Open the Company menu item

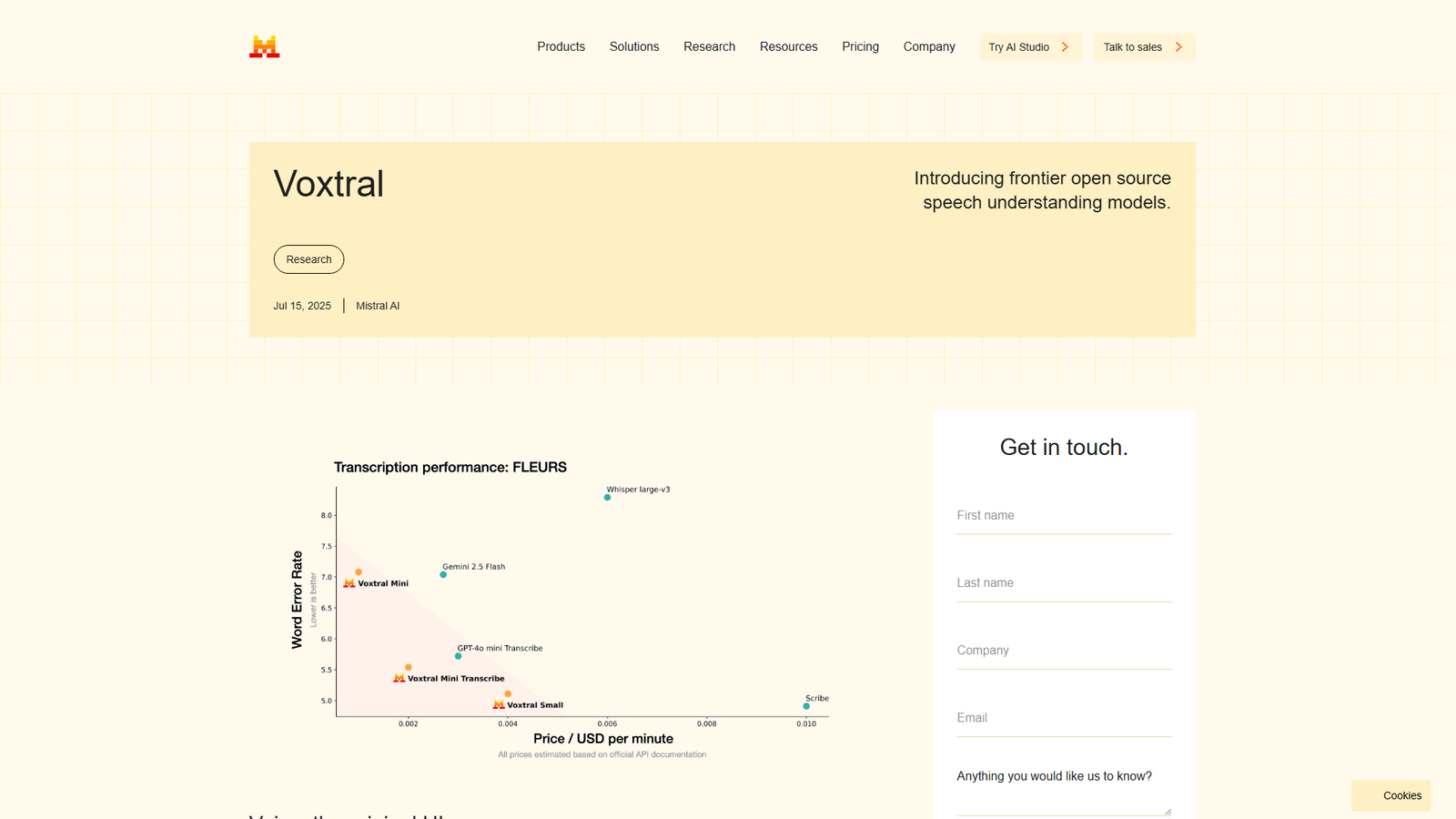[929, 46]
